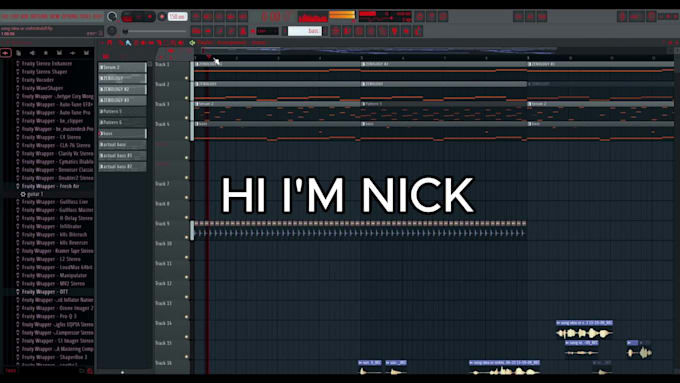The width and height of the screenshot is (680, 383).
Task: Open the TOOLS menu
Action: (x=85, y=16)
